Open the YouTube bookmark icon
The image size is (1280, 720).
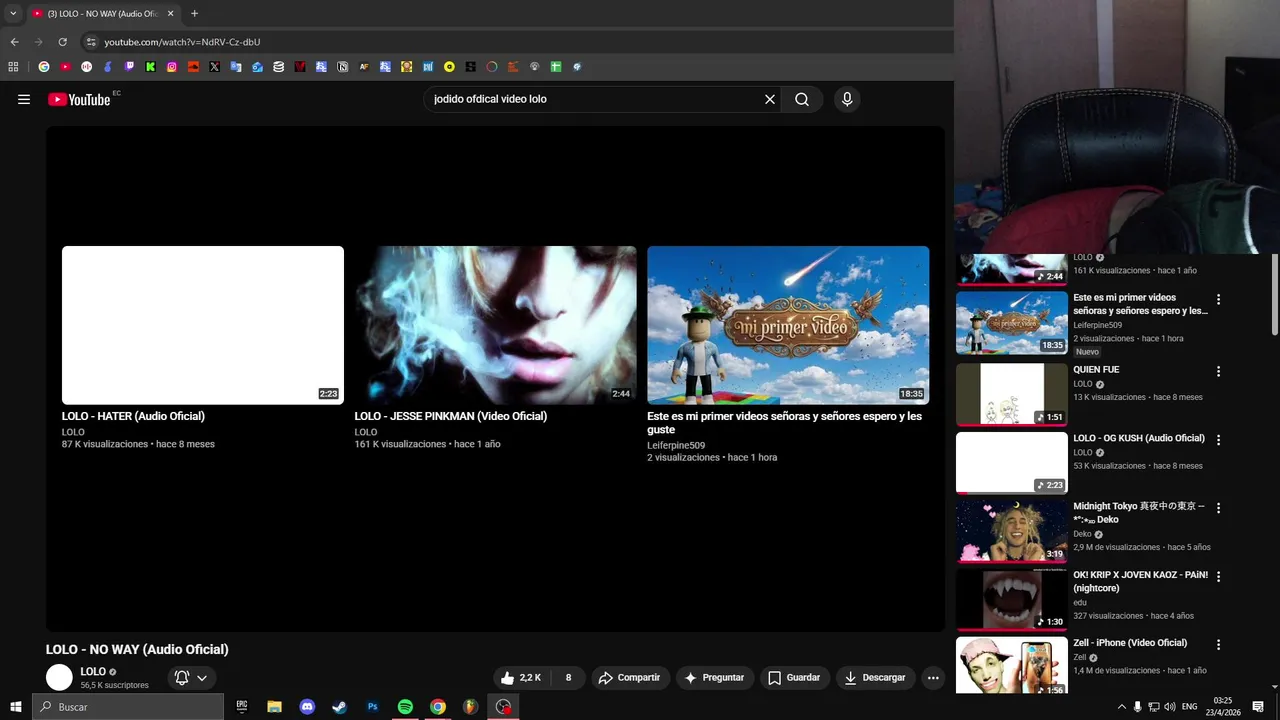(65, 67)
